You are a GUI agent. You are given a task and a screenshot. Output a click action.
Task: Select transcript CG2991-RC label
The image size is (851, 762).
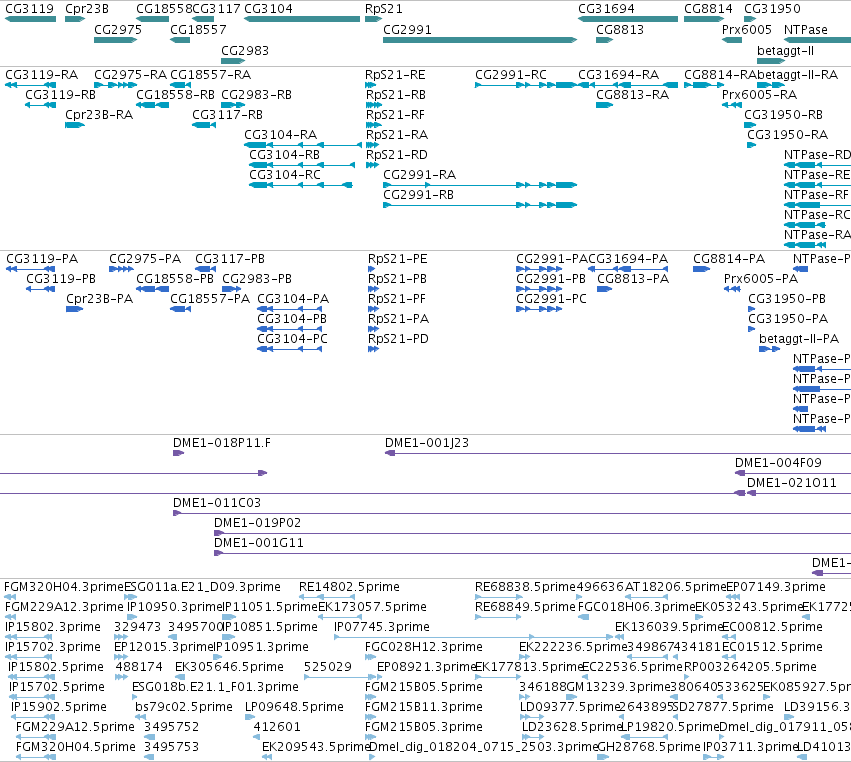[x=511, y=74]
